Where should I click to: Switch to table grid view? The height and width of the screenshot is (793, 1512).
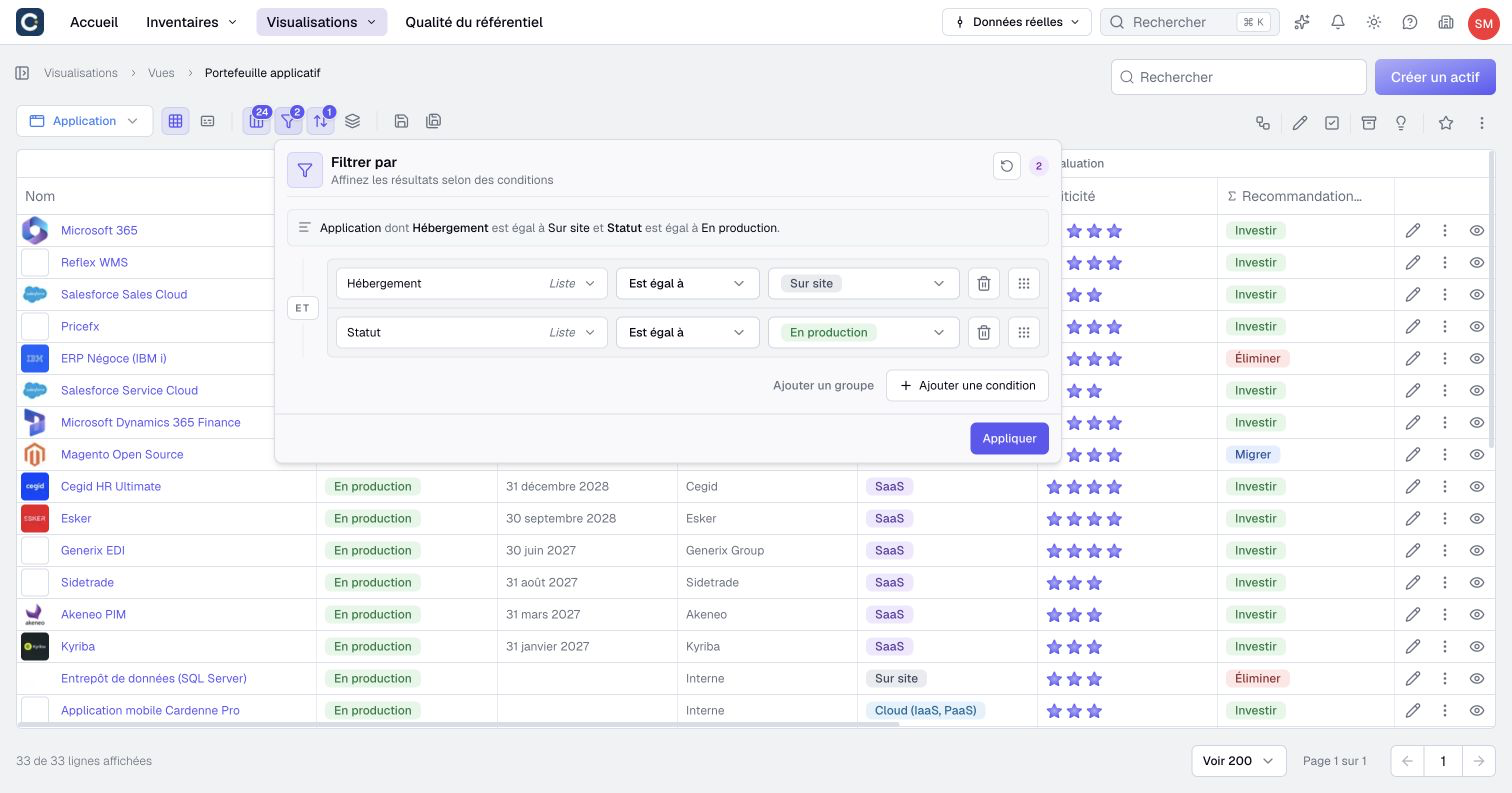coord(175,121)
